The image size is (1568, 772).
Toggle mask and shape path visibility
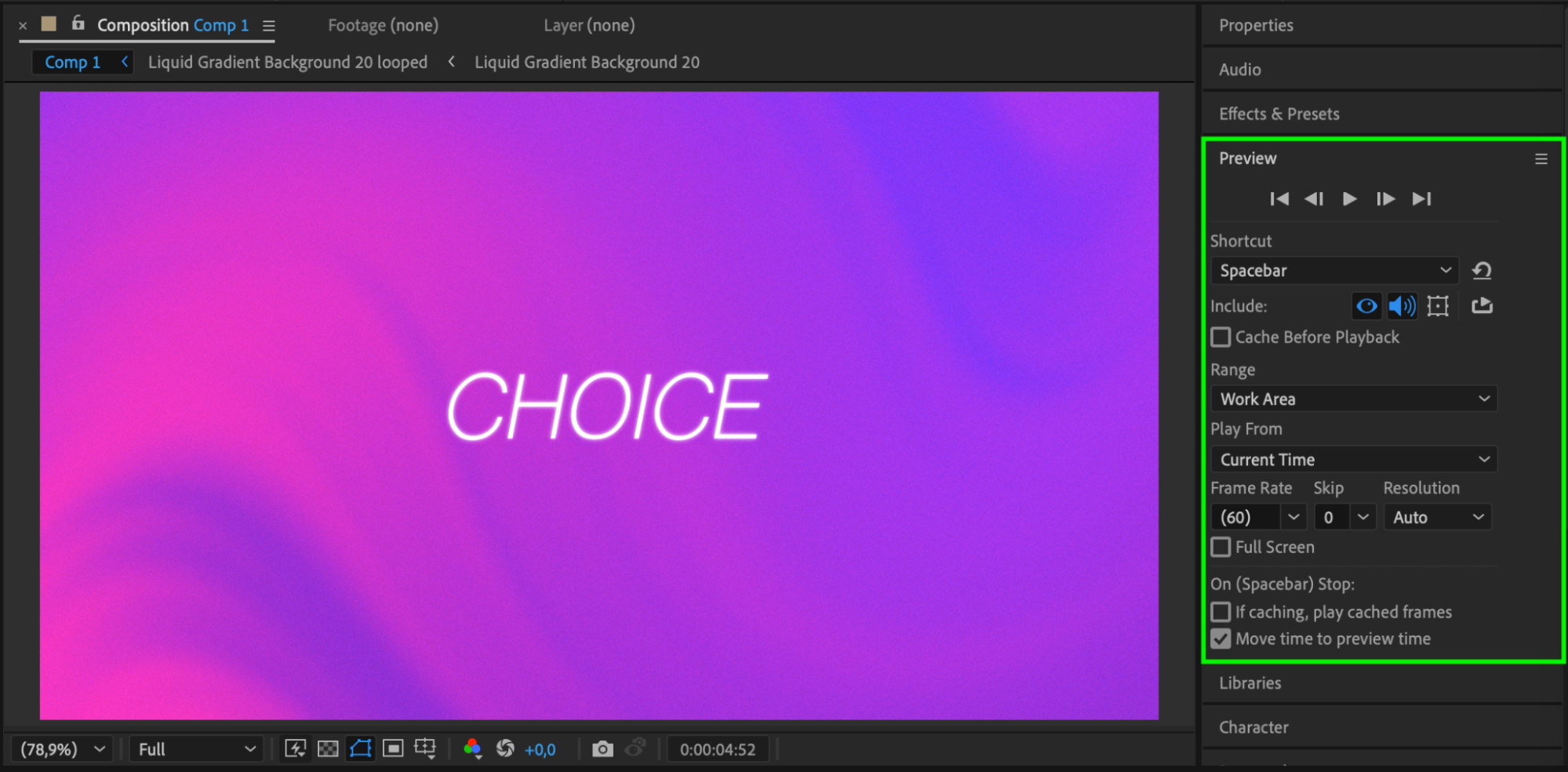361,748
